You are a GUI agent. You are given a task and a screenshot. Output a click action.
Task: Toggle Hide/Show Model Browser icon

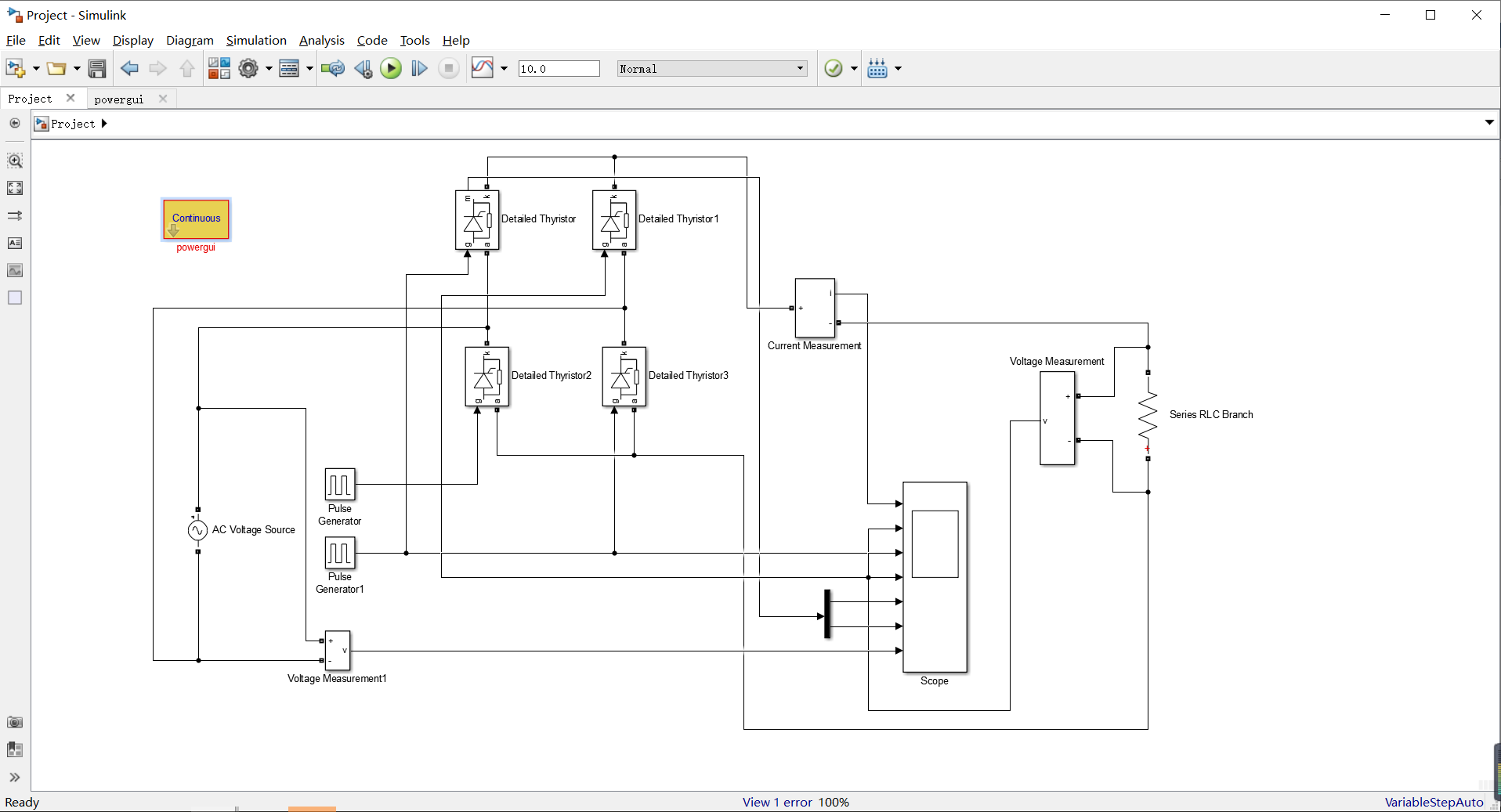(14, 123)
